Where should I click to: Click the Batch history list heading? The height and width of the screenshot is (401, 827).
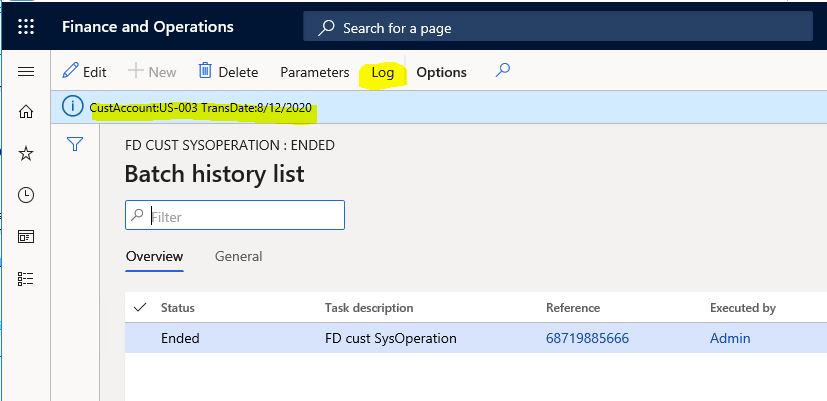[x=215, y=174]
